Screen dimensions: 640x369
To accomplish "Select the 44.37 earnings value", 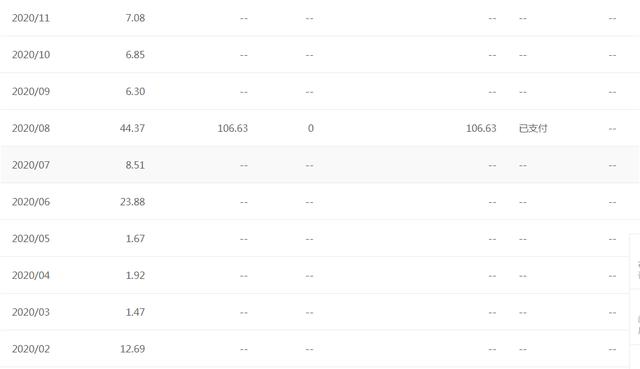I will click(x=132, y=128).
